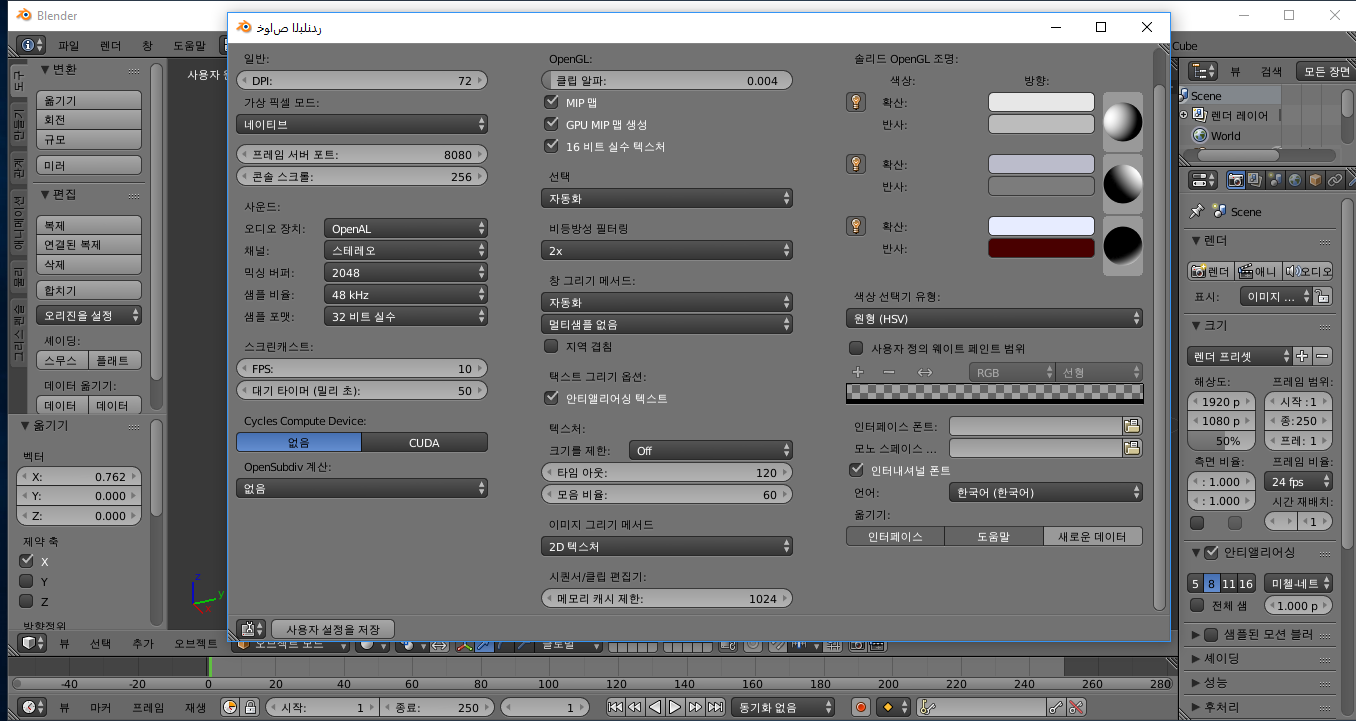Open the 2D texture image draw method dropdown

point(667,547)
